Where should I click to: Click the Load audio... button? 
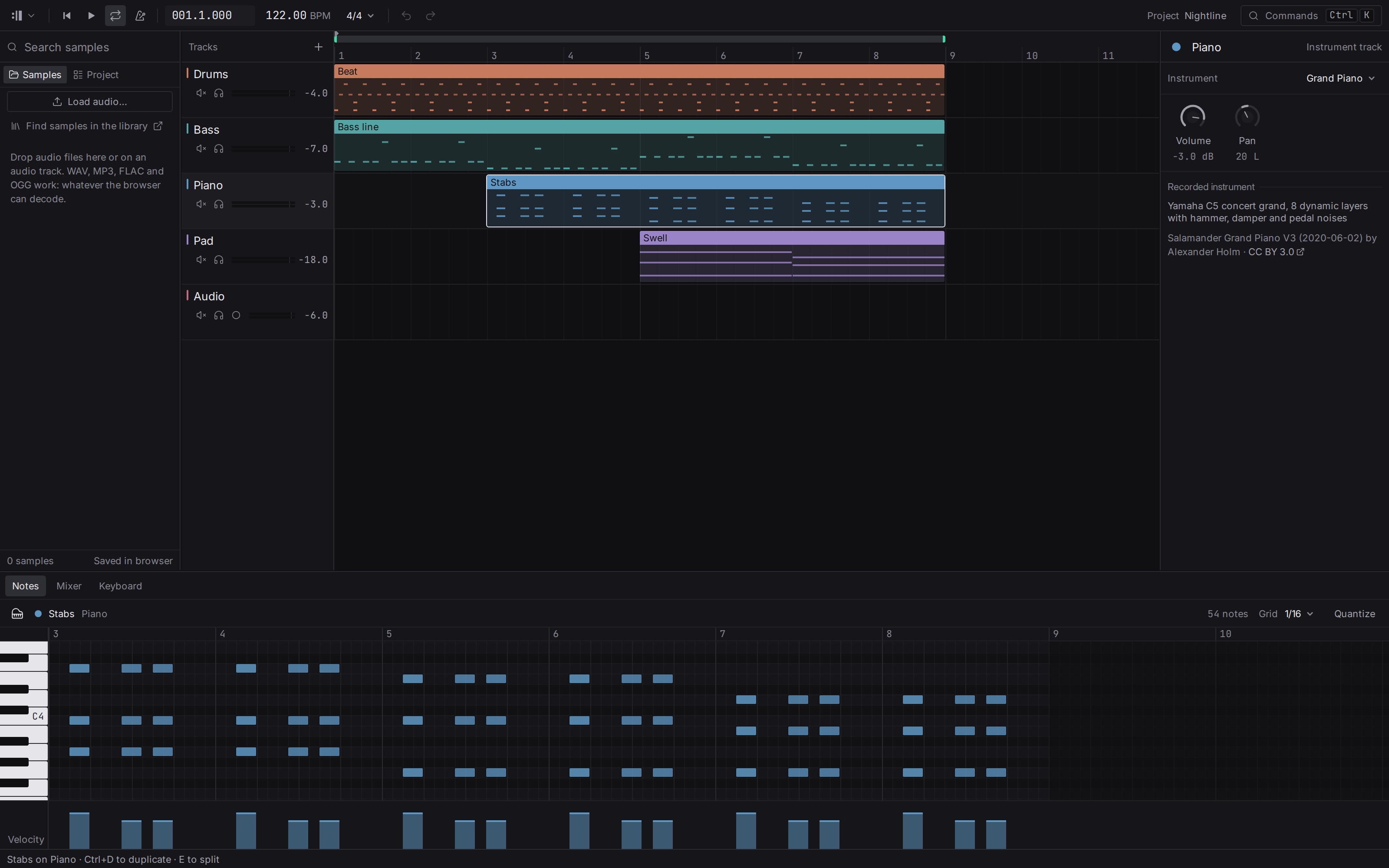tap(89, 102)
